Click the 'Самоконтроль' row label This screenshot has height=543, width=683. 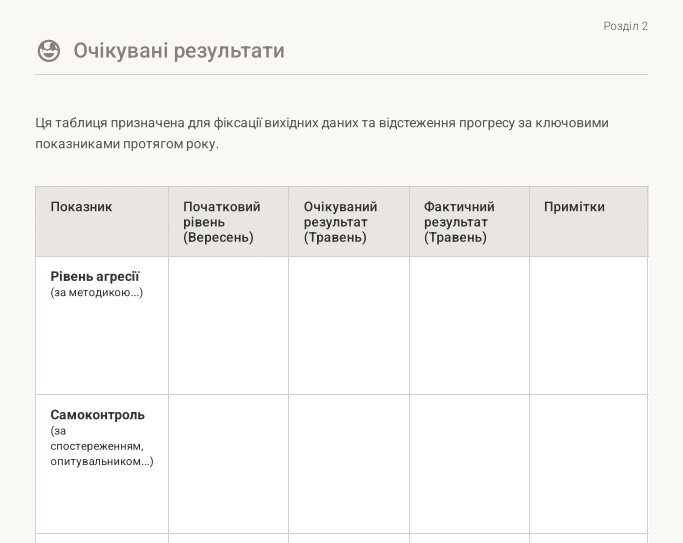pyautogui.click(x=98, y=415)
